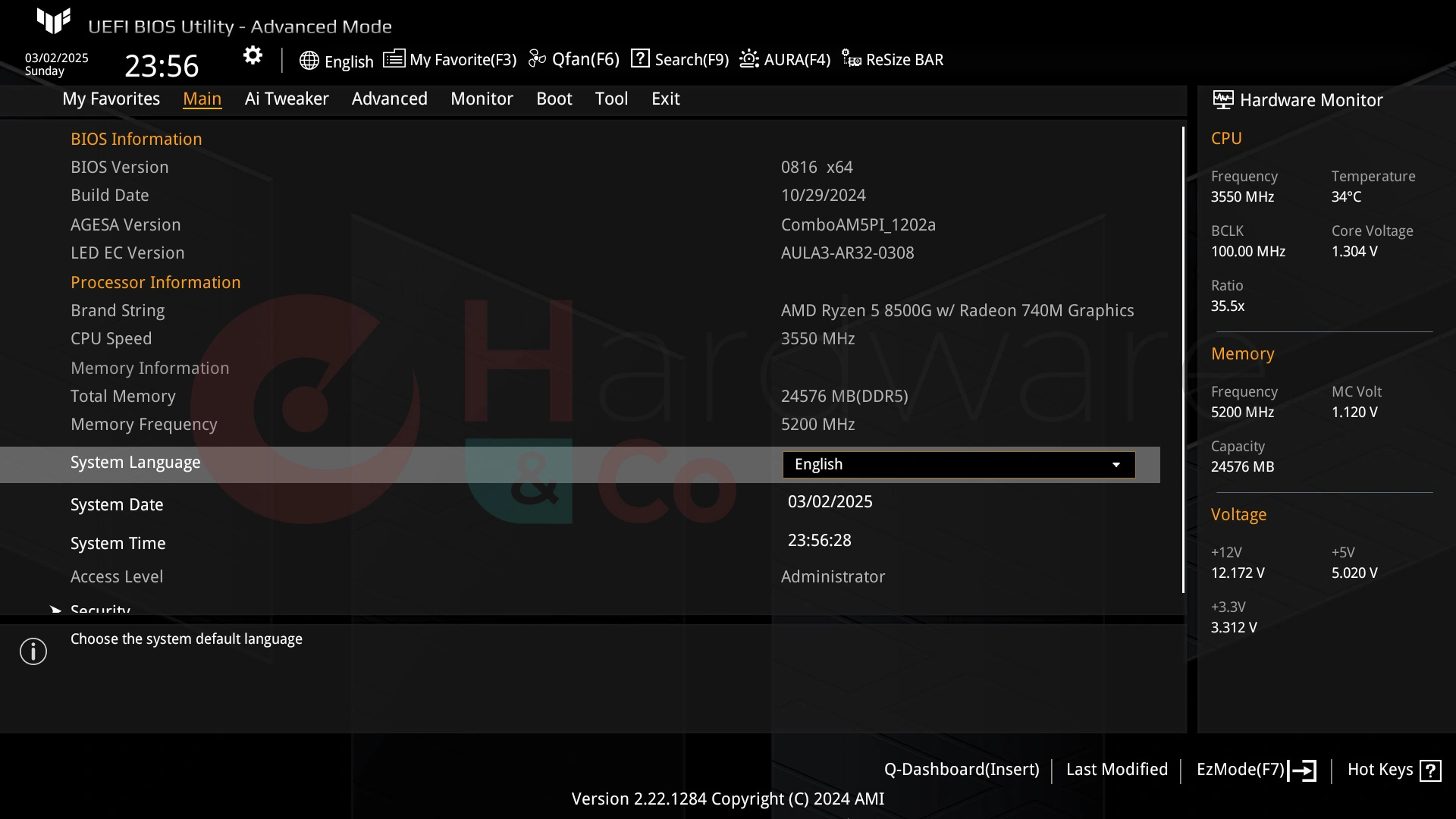Screen dimensions: 1456x819
Task: Open the Advanced tab menu
Action: tap(389, 98)
